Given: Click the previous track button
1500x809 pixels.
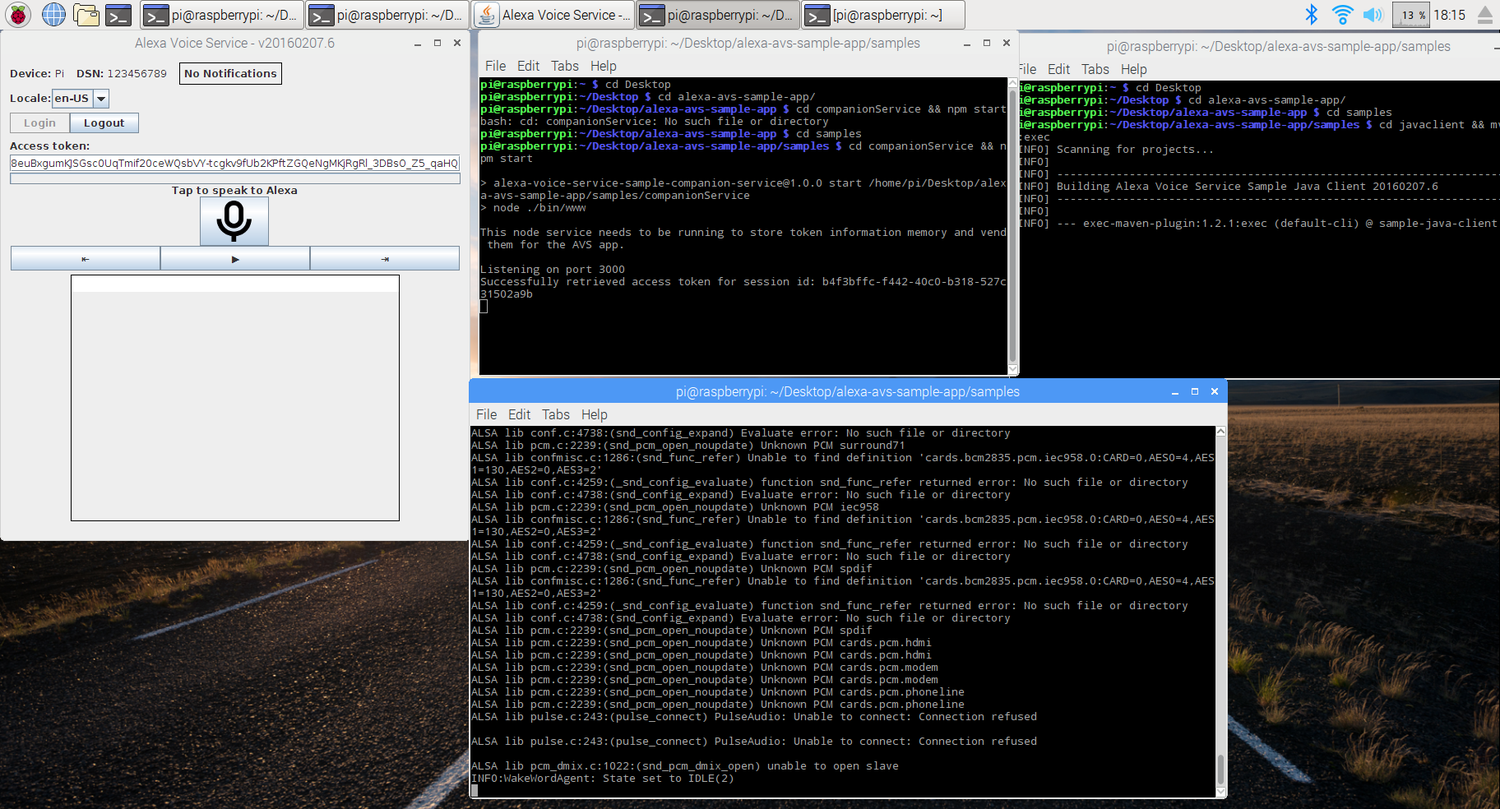Looking at the screenshot, I should coord(85,259).
